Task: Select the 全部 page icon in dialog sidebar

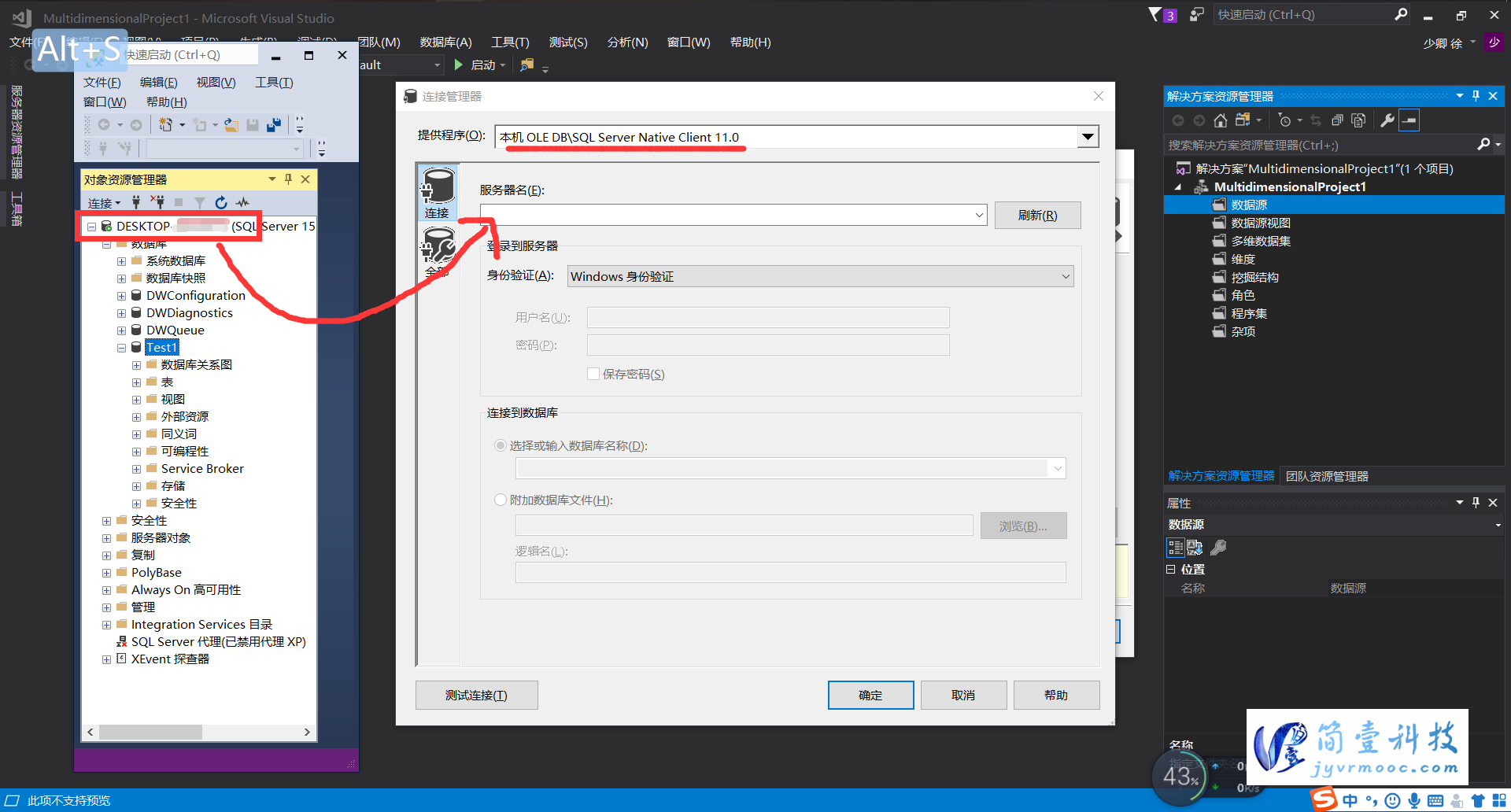Action: click(438, 252)
